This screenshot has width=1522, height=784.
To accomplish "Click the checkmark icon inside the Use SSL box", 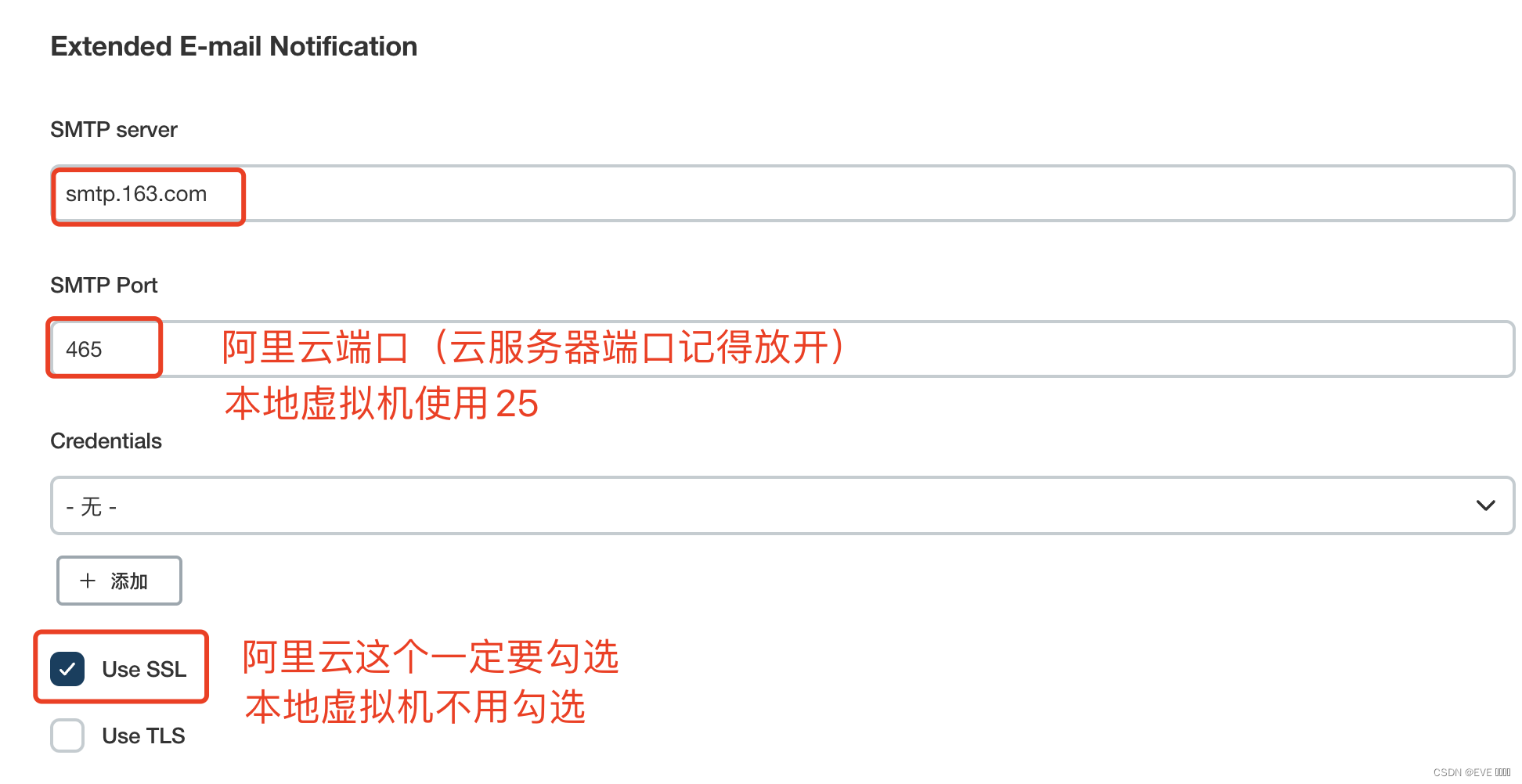I will click(x=67, y=669).
